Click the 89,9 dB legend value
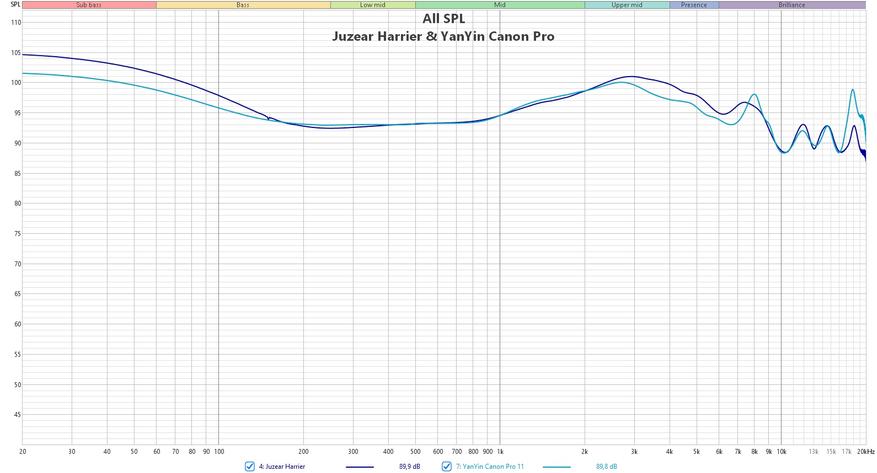The width and height of the screenshot is (877, 473). point(409,466)
